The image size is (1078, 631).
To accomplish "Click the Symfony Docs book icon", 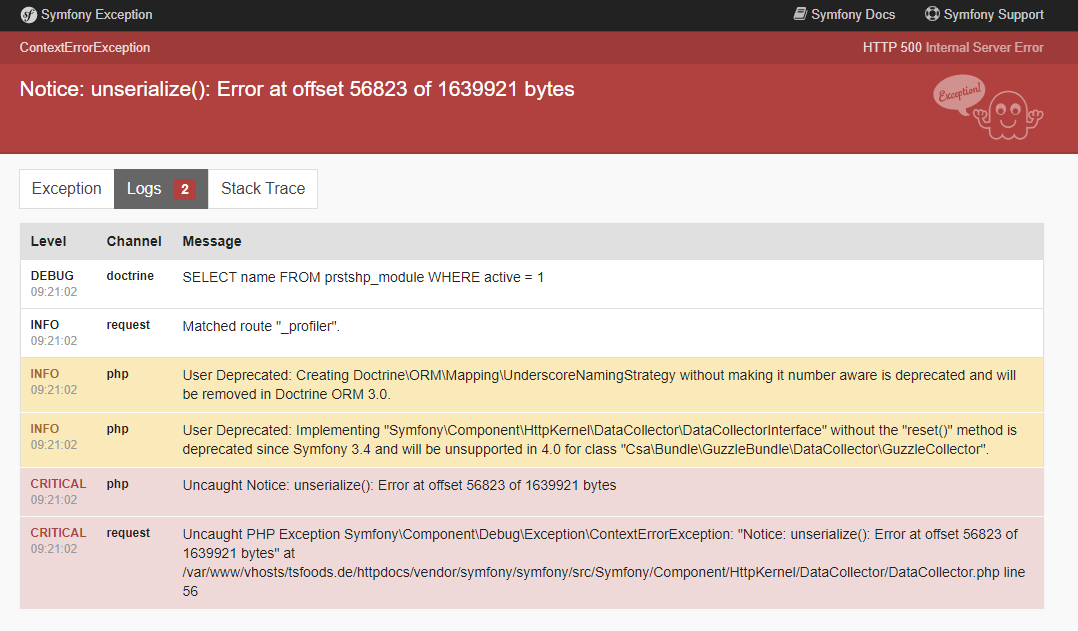I will 800,15.
